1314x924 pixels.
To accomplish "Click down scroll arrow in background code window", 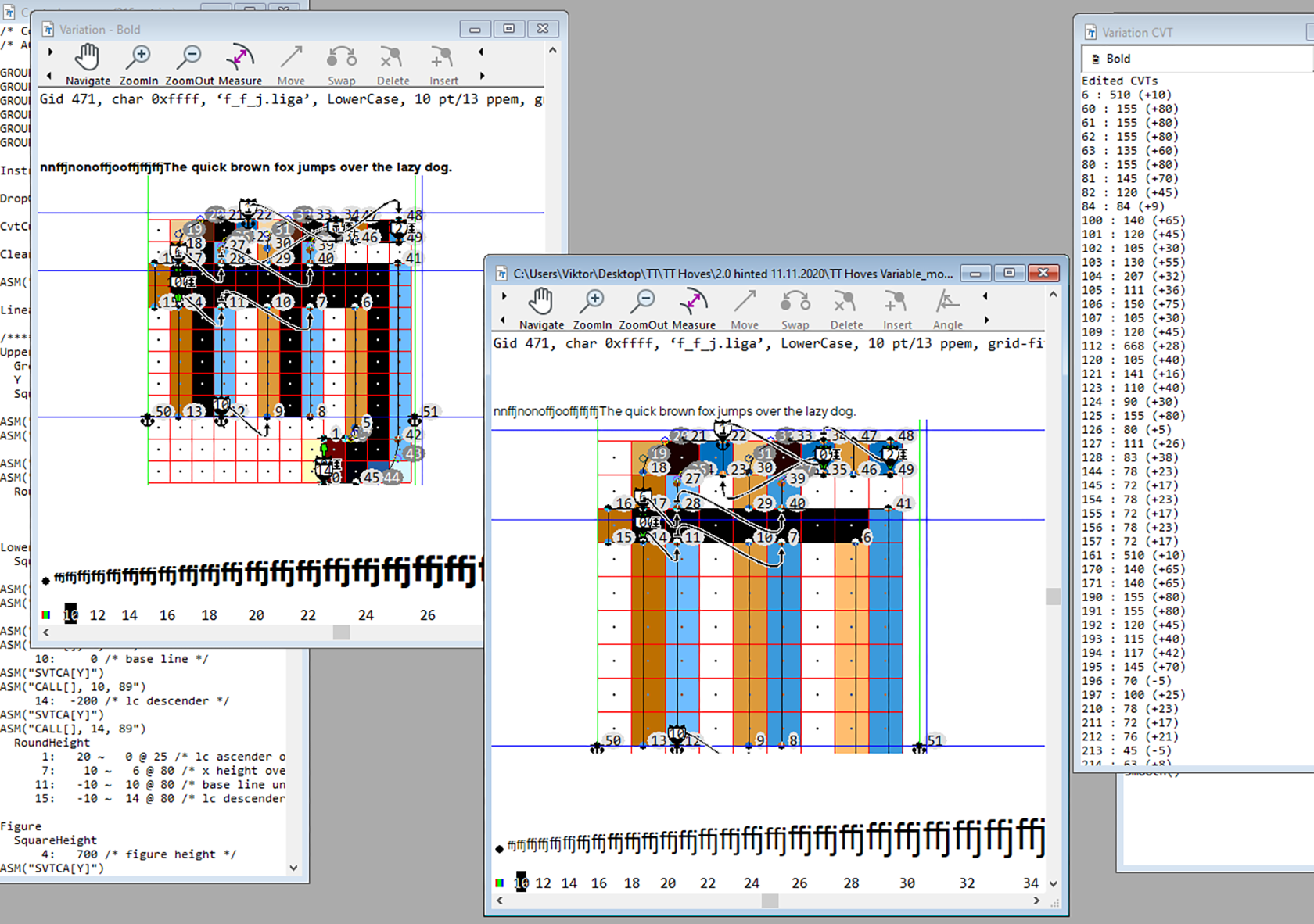I will [x=293, y=868].
